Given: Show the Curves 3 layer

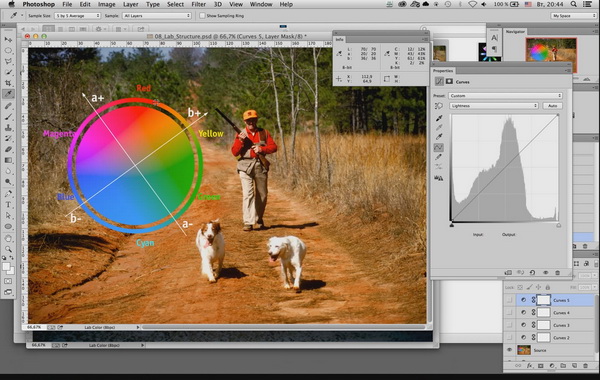Looking at the screenshot, I should tap(509, 325).
